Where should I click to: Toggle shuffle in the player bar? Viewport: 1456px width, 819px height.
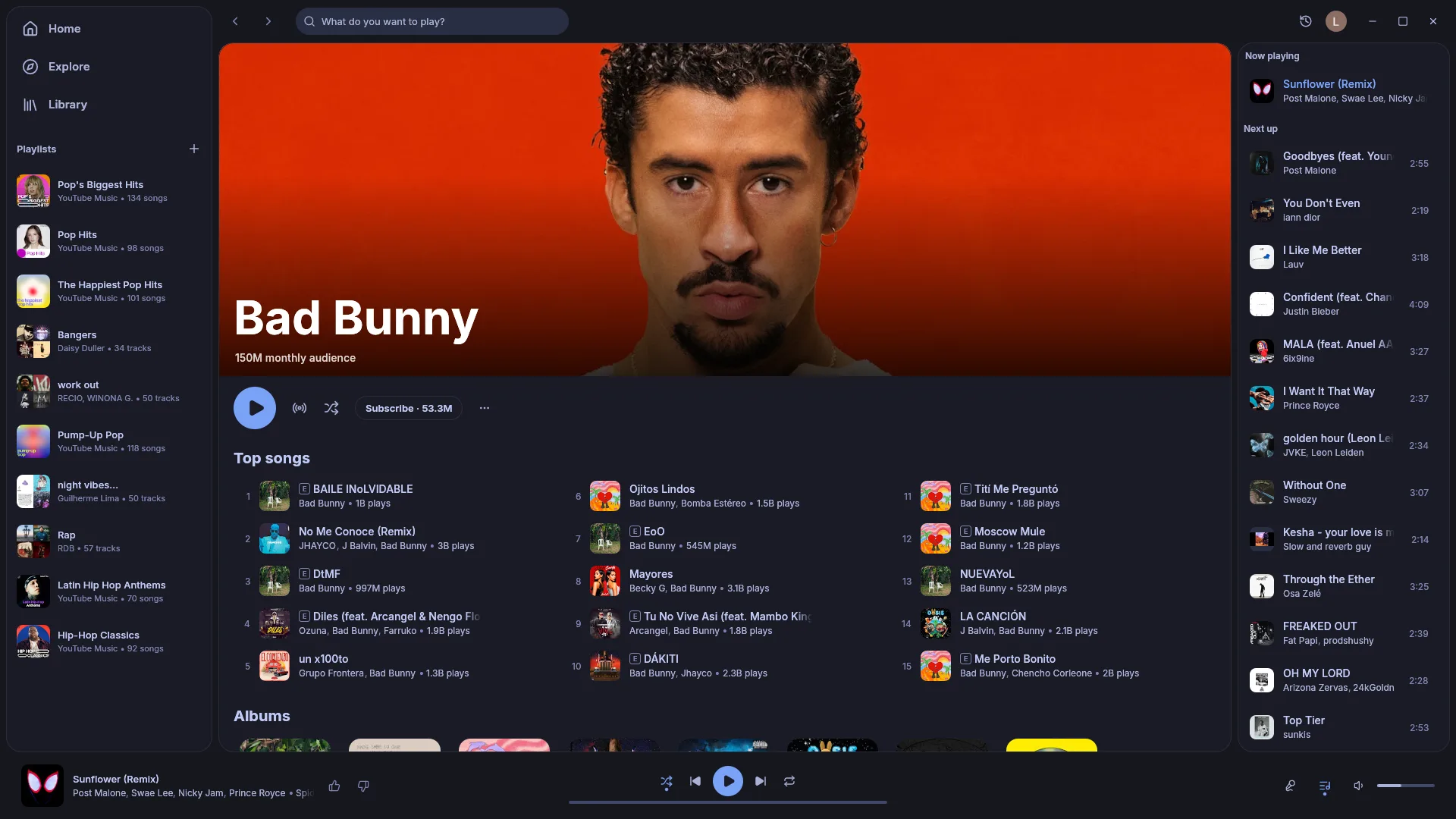[667, 781]
